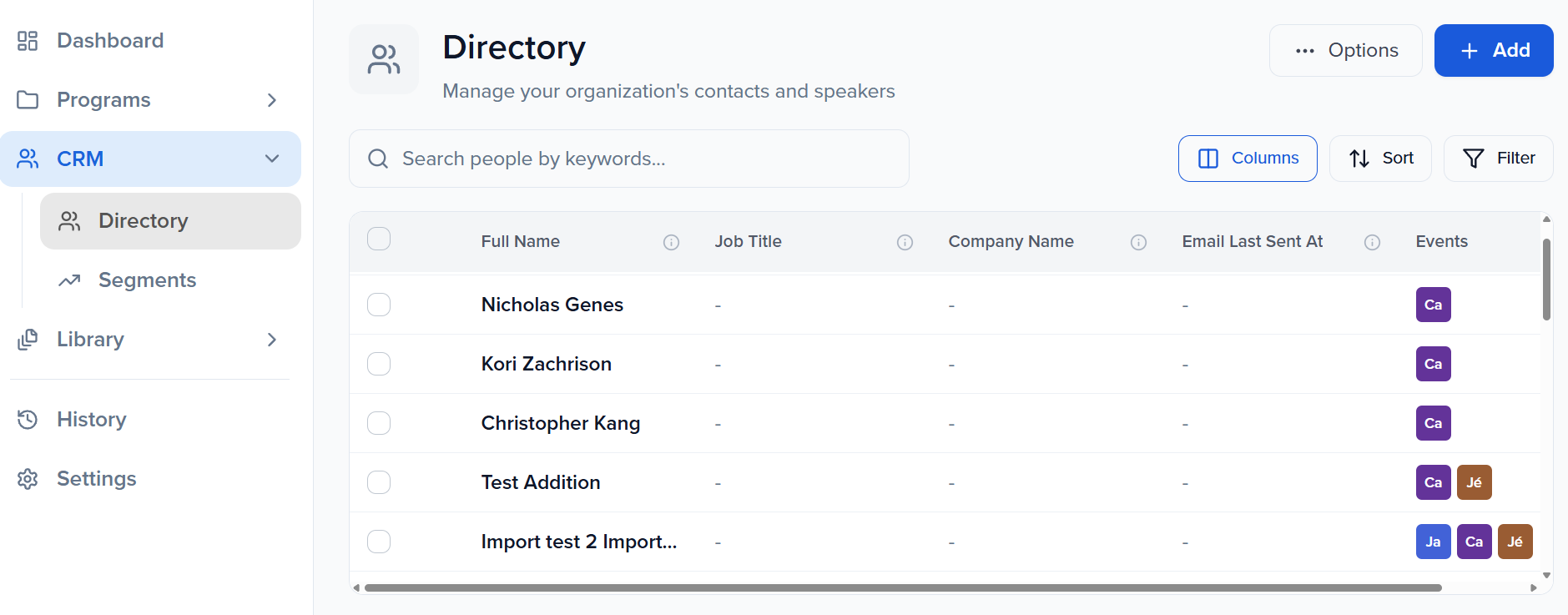
Task: Toggle the select-all checkbox in the table header
Action: point(379,239)
